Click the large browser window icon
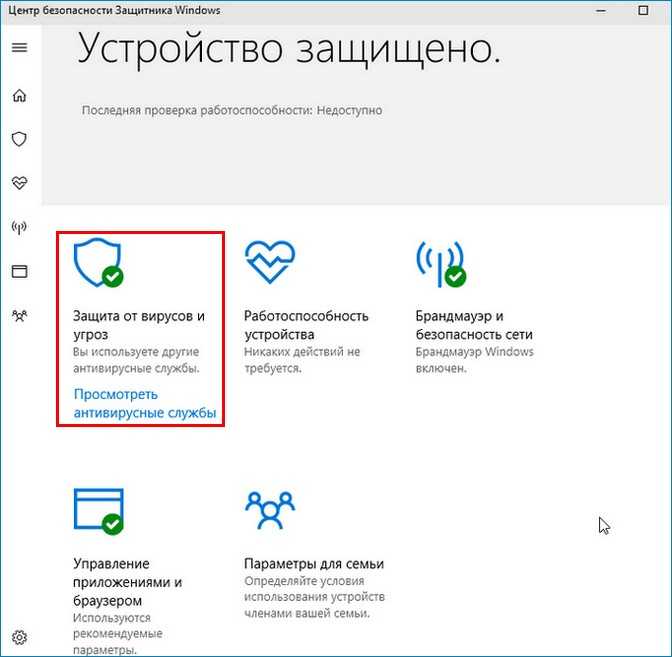The height and width of the screenshot is (657, 672). (99, 511)
